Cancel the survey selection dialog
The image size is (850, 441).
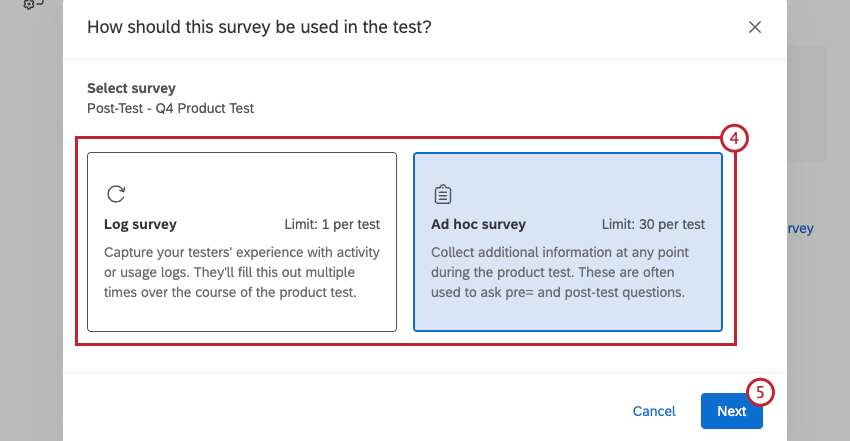(x=654, y=411)
